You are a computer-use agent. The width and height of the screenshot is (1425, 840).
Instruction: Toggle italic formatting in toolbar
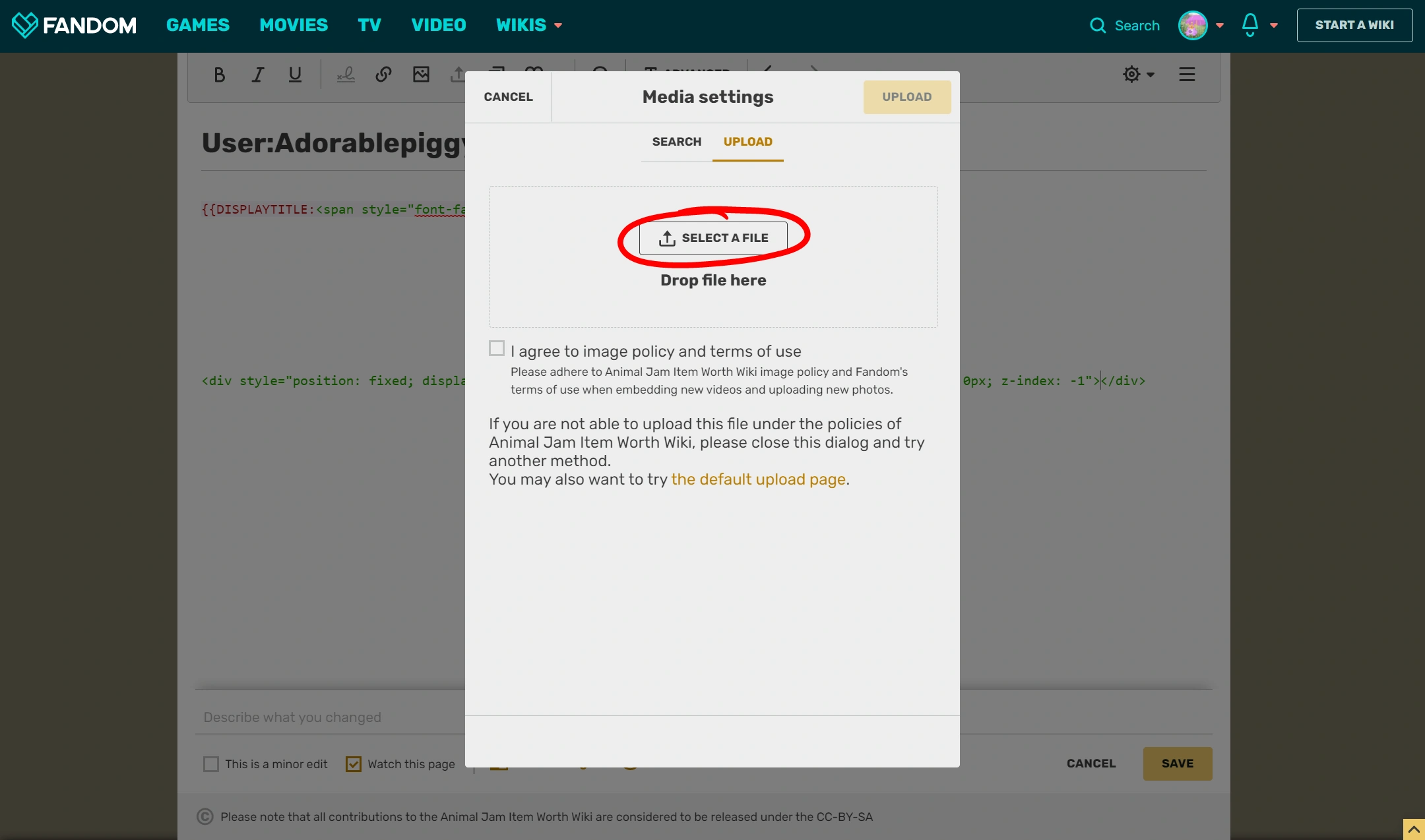click(258, 75)
